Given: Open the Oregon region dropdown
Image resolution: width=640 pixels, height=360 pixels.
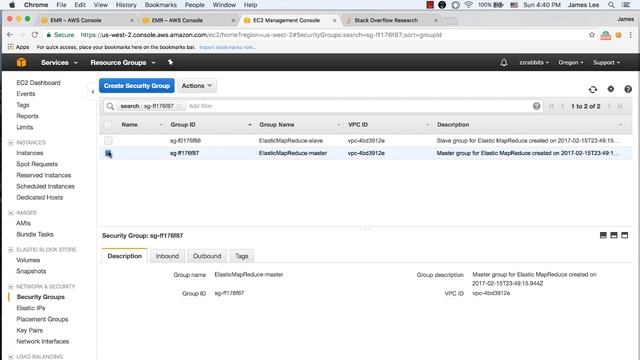Looking at the screenshot, I should (571, 62).
